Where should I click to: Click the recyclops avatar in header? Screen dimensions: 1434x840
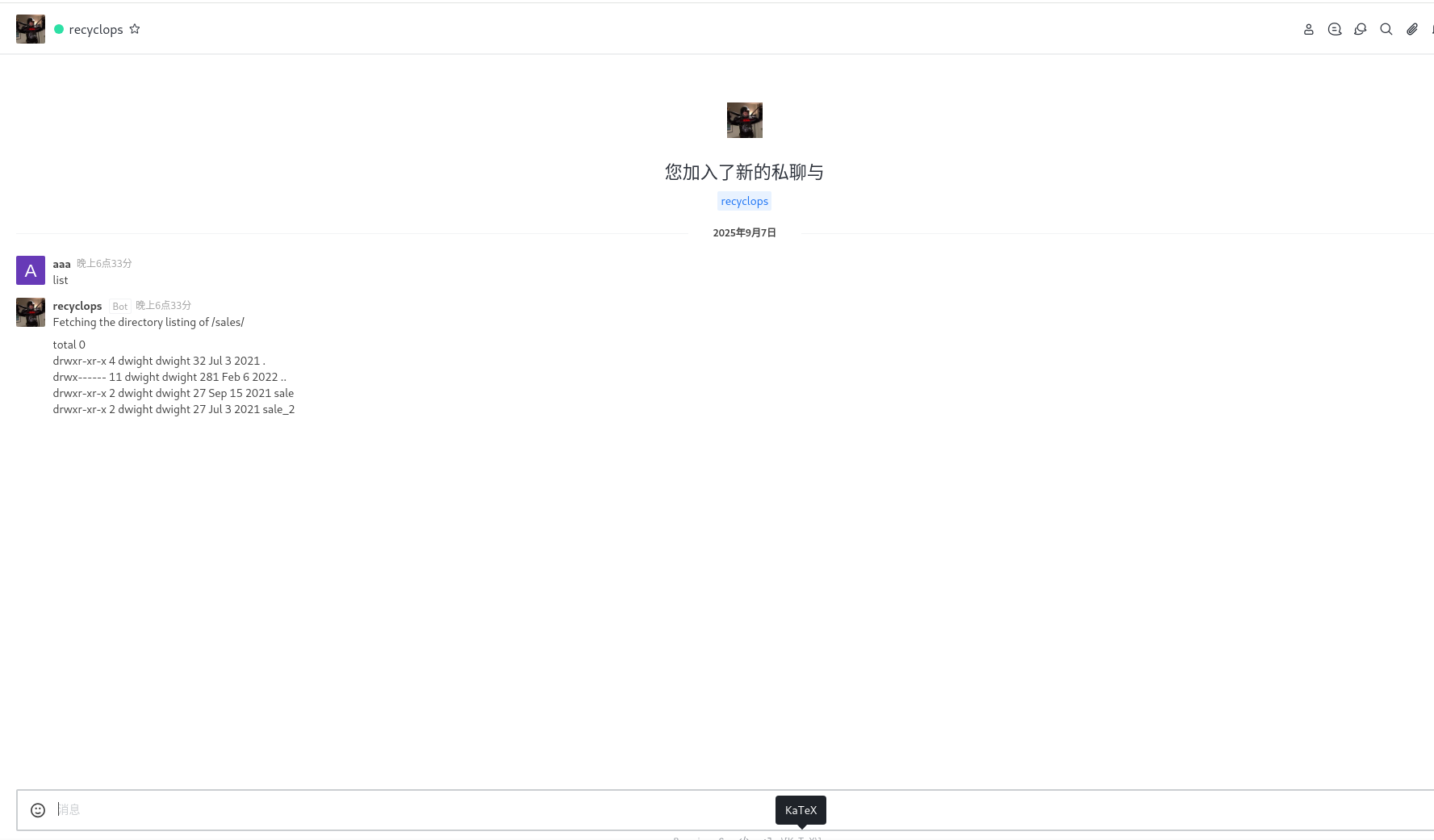(31, 29)
